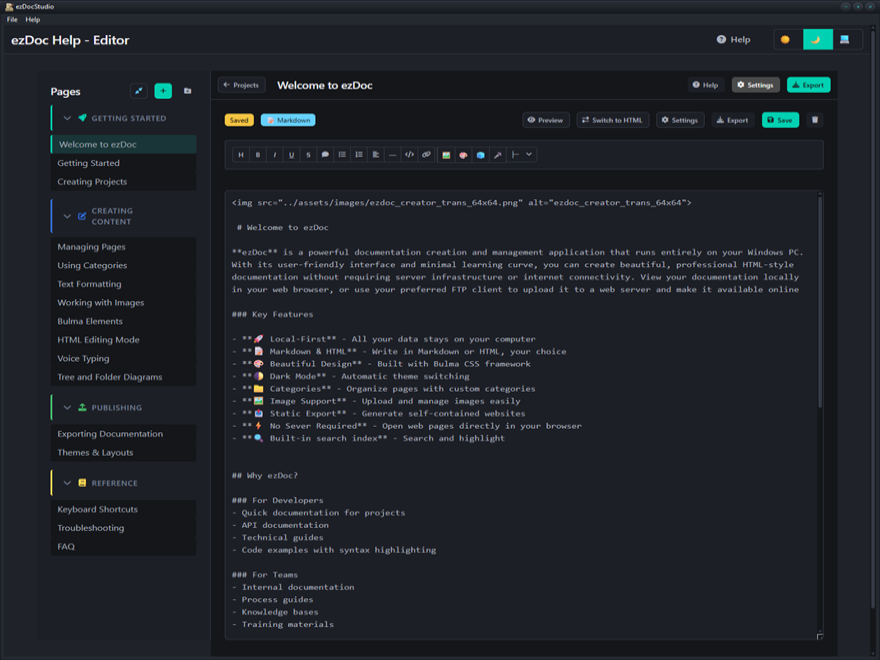Enable system theme with the laptop icon
Image resolution: width=880 pixels, height=660 pixels.
click(845, 40)
